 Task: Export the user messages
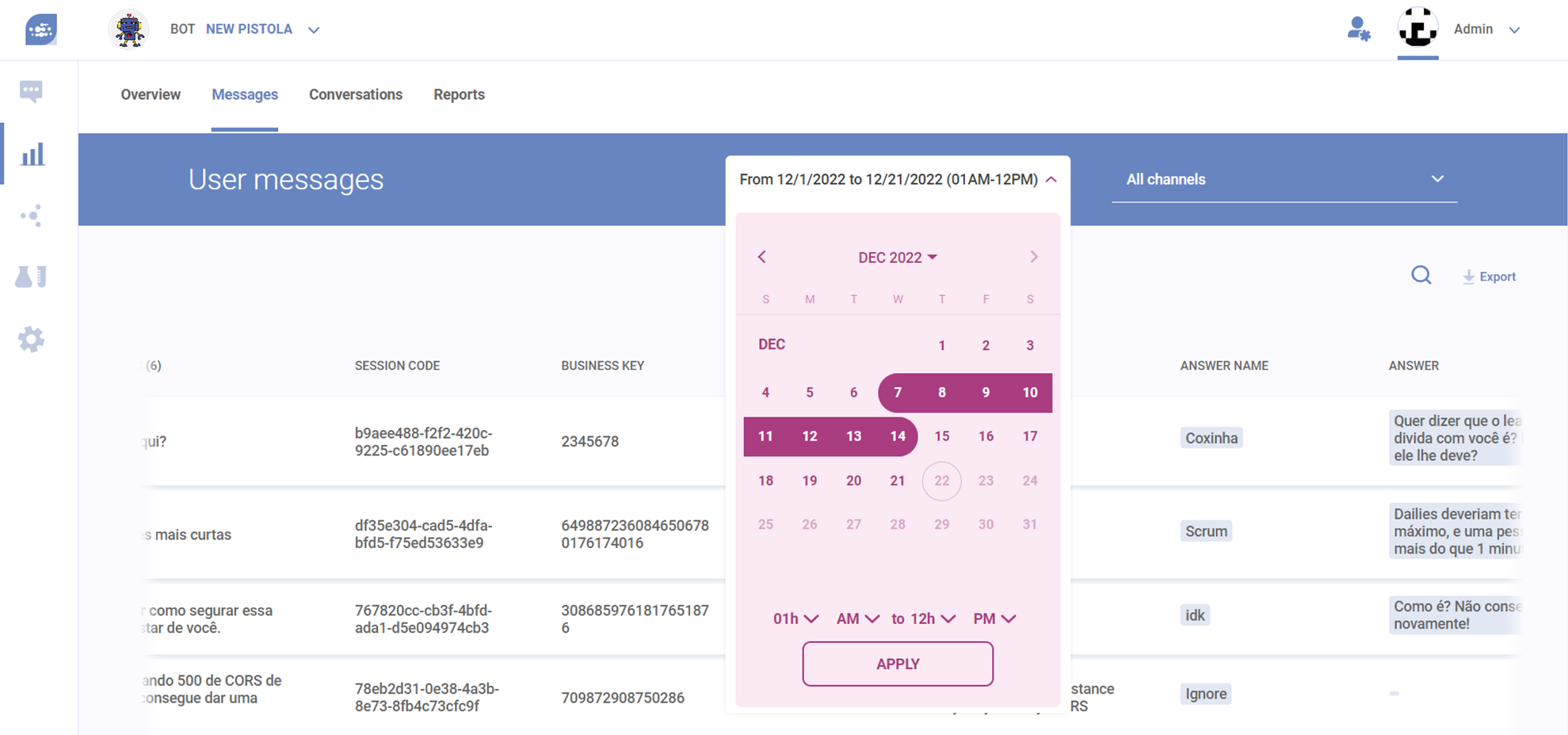click(x=1489, y=276)
